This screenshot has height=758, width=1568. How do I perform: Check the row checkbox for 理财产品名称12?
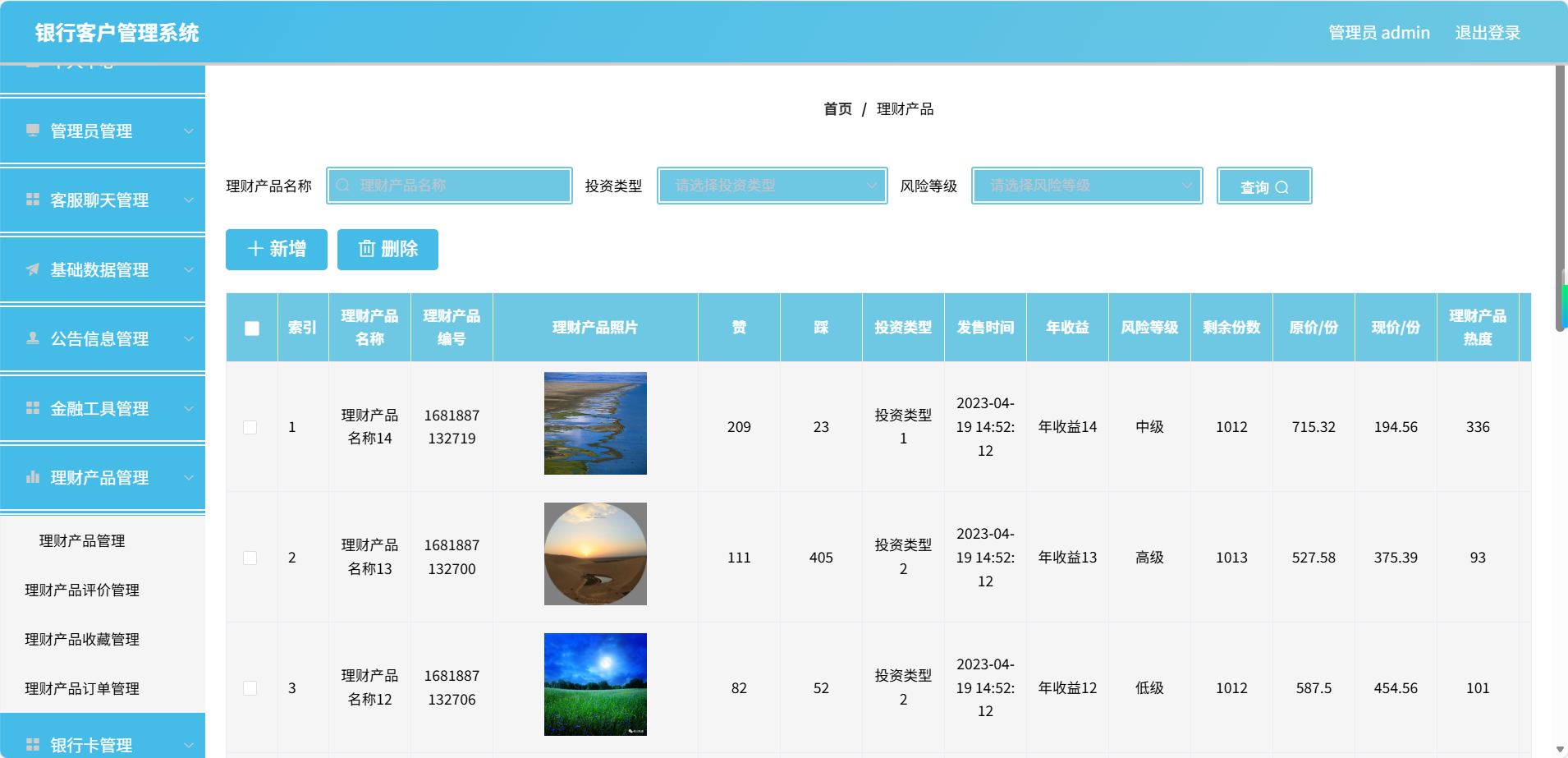[250, 688]
